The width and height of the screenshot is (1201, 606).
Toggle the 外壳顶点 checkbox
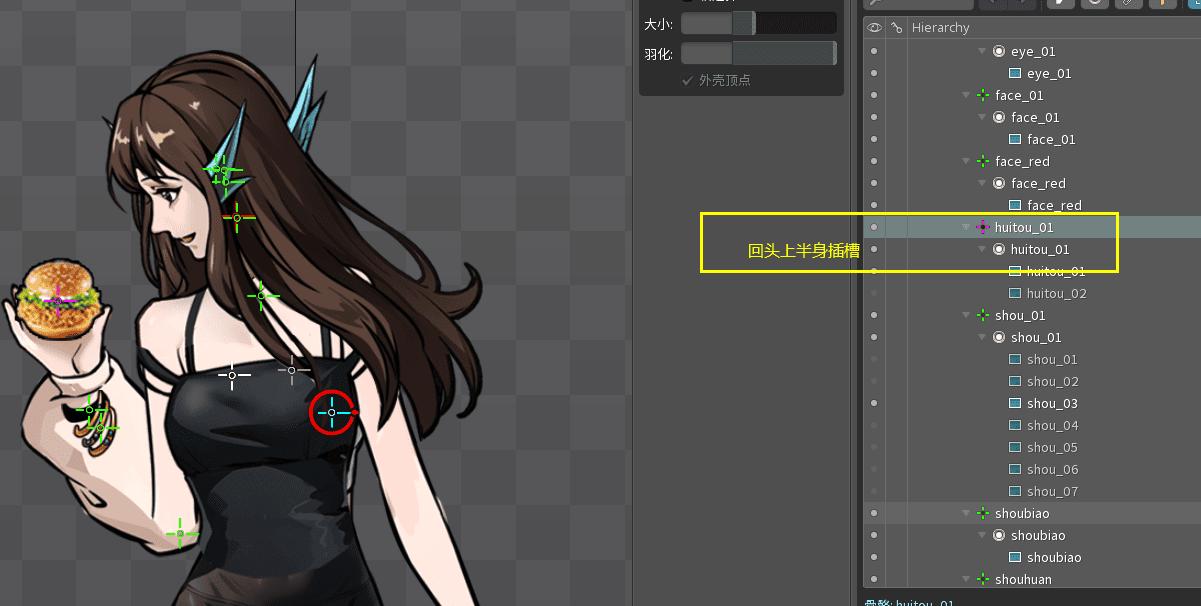(x=687, y=80)
